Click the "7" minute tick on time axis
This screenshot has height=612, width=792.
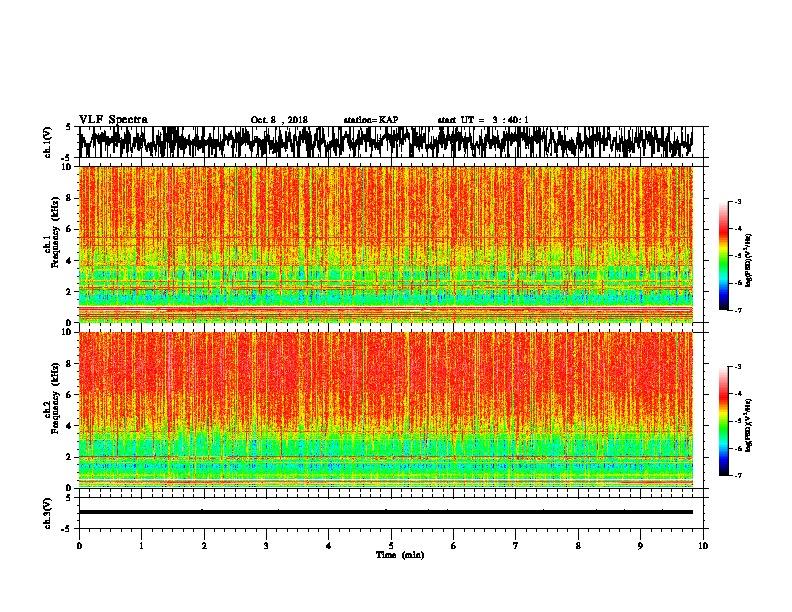point(516,546)
